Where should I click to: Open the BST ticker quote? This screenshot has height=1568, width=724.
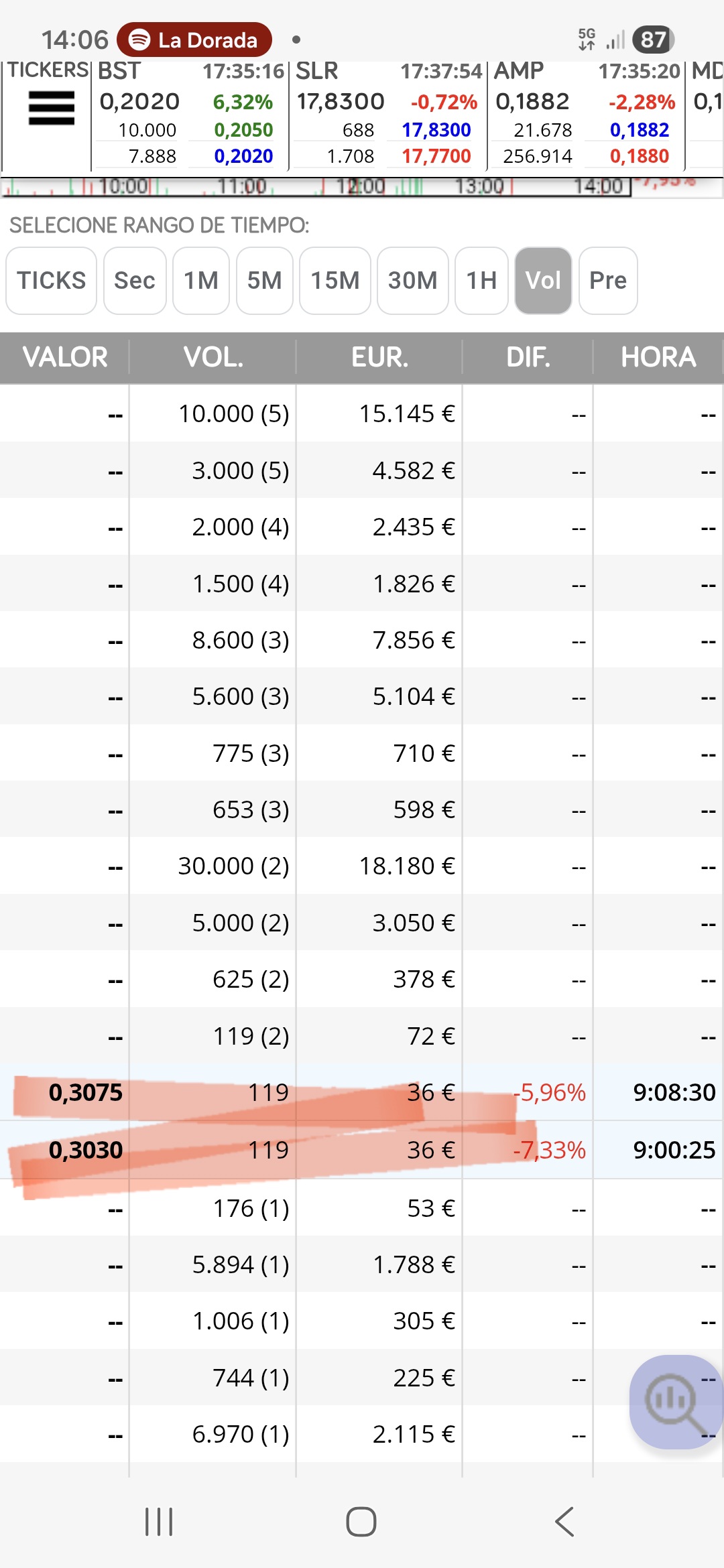190,114
